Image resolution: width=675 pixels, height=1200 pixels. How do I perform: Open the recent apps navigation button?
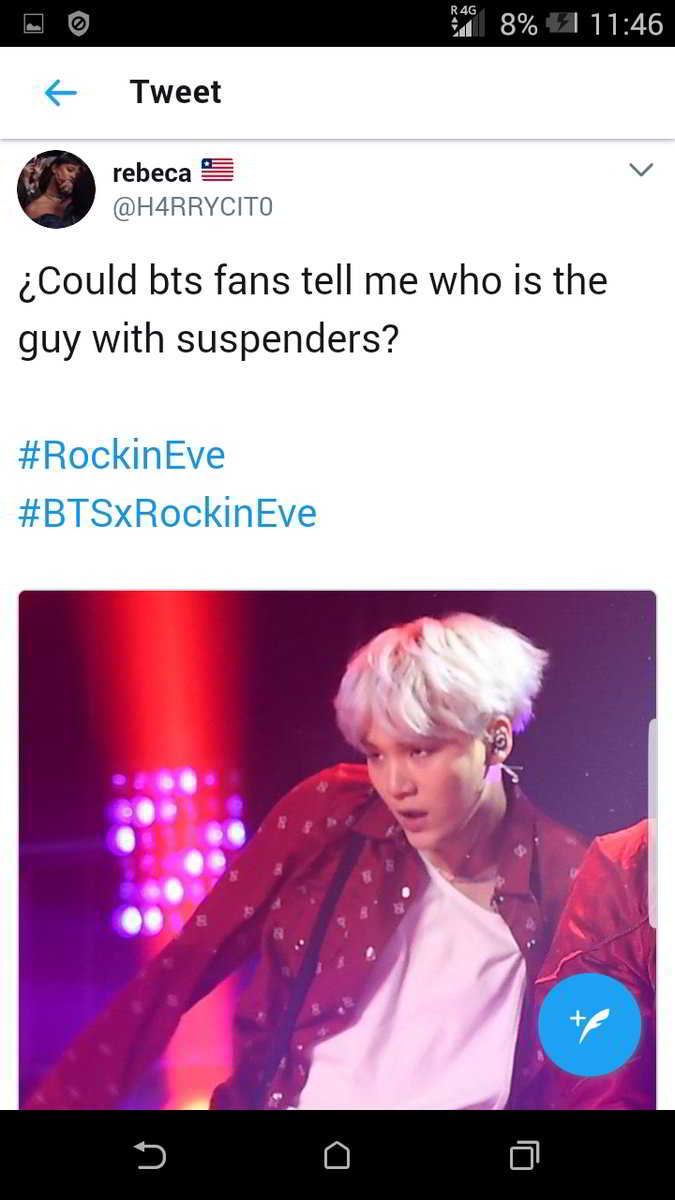point(524,1156)
